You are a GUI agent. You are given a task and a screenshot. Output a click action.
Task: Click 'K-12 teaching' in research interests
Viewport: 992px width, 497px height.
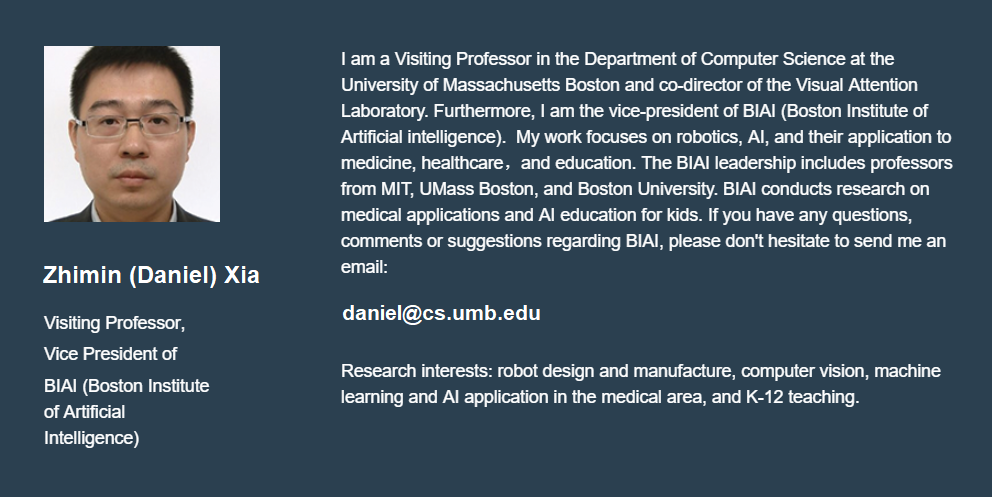point(802,397)
